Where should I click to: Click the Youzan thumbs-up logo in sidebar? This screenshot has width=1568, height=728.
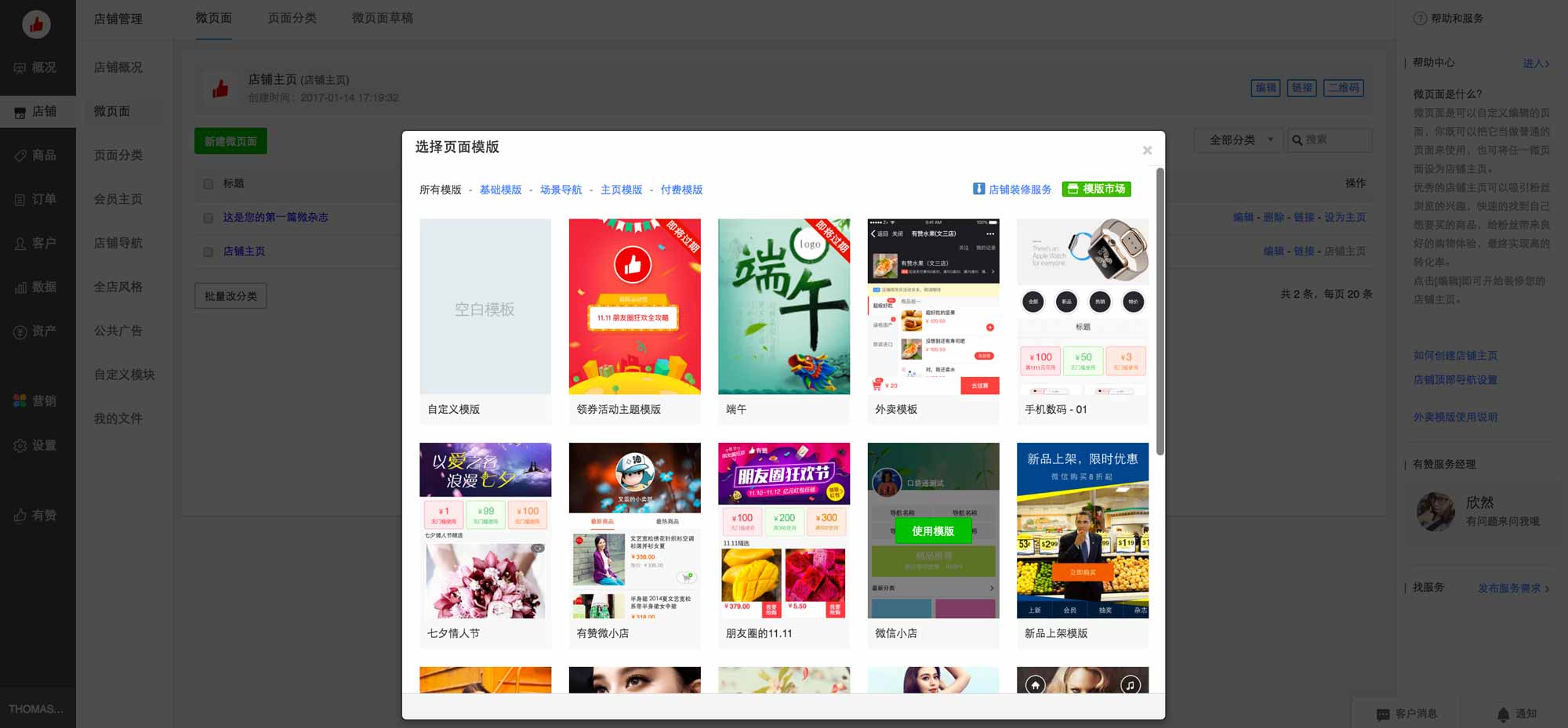36,24
